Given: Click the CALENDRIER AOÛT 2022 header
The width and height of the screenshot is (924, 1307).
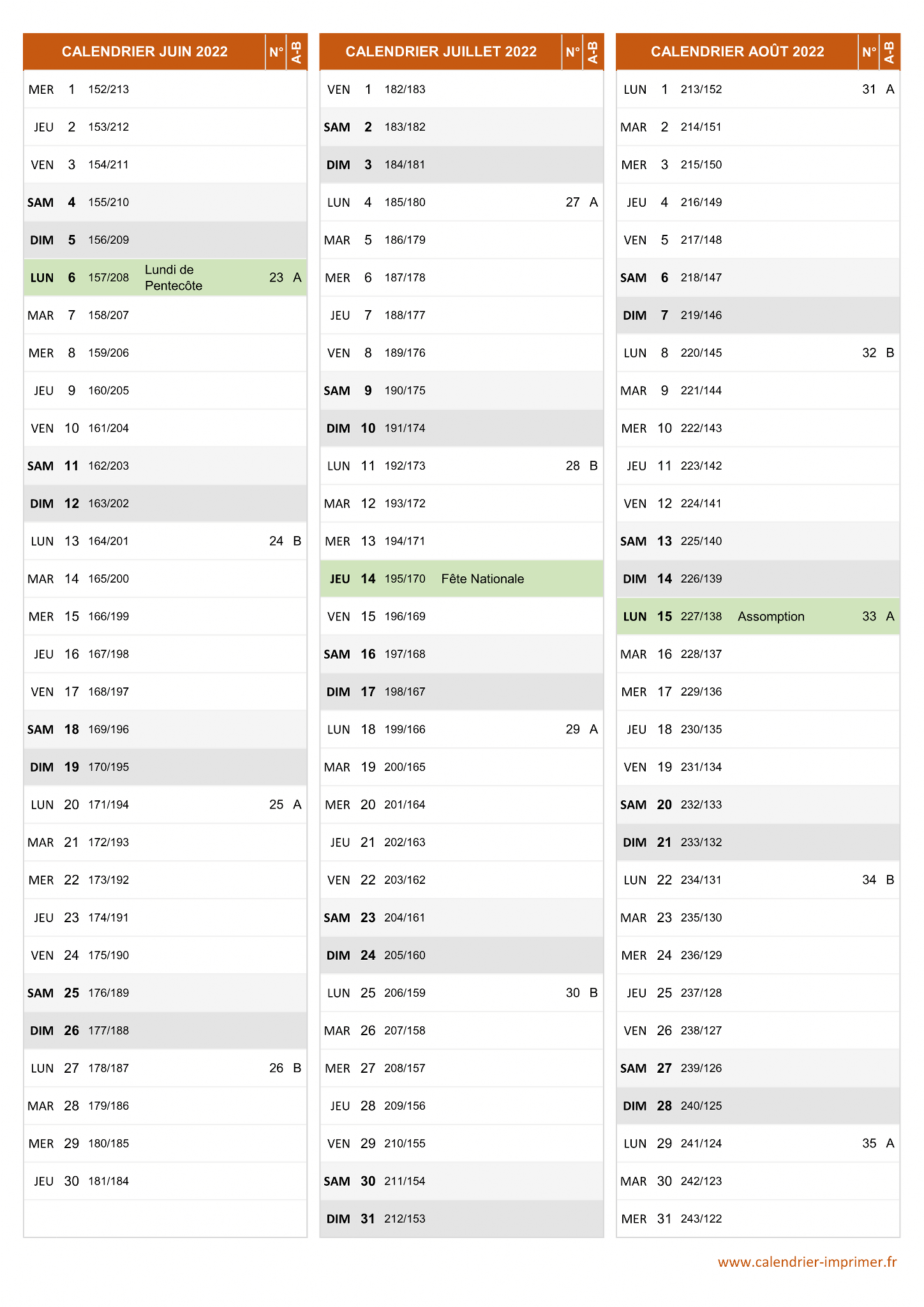Looking at the screenshot, I should pyautogui.click(x=737, y=52).
